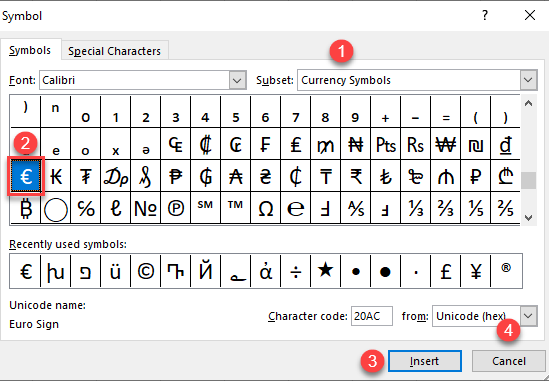Pick the Euro € from recently used symbols
Viewport: 549px width, 381px height.
(25, 271)
